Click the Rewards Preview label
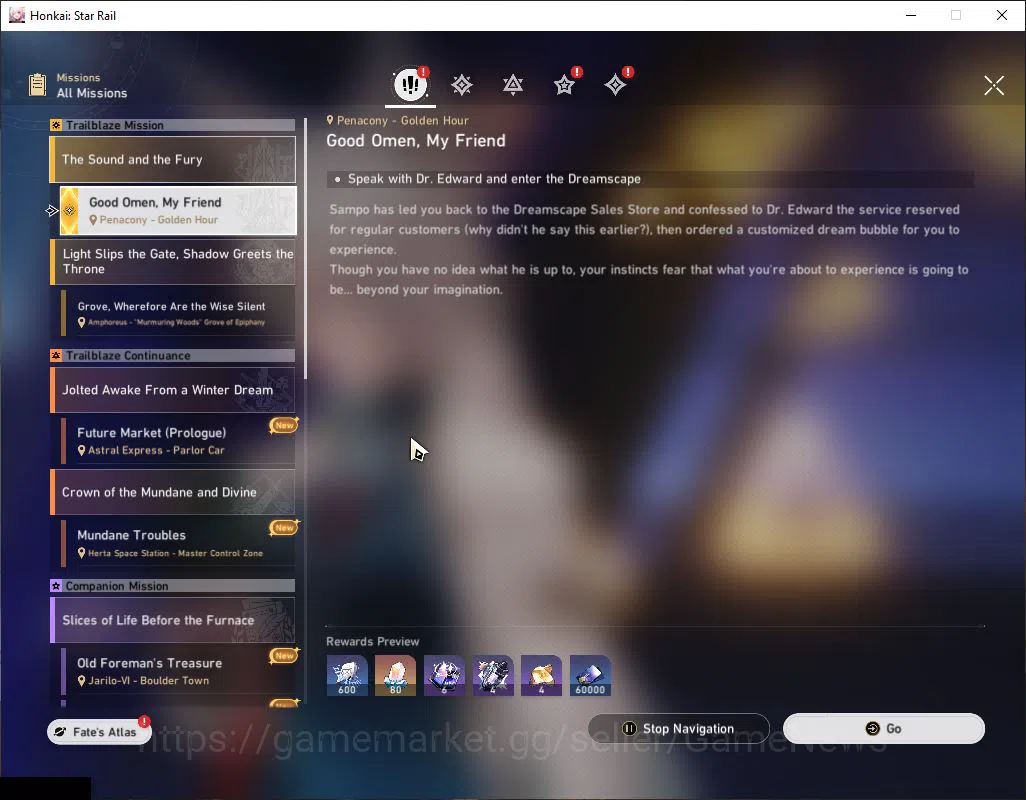The height and width of the screenshot is (800, 1026). [372, 642]
